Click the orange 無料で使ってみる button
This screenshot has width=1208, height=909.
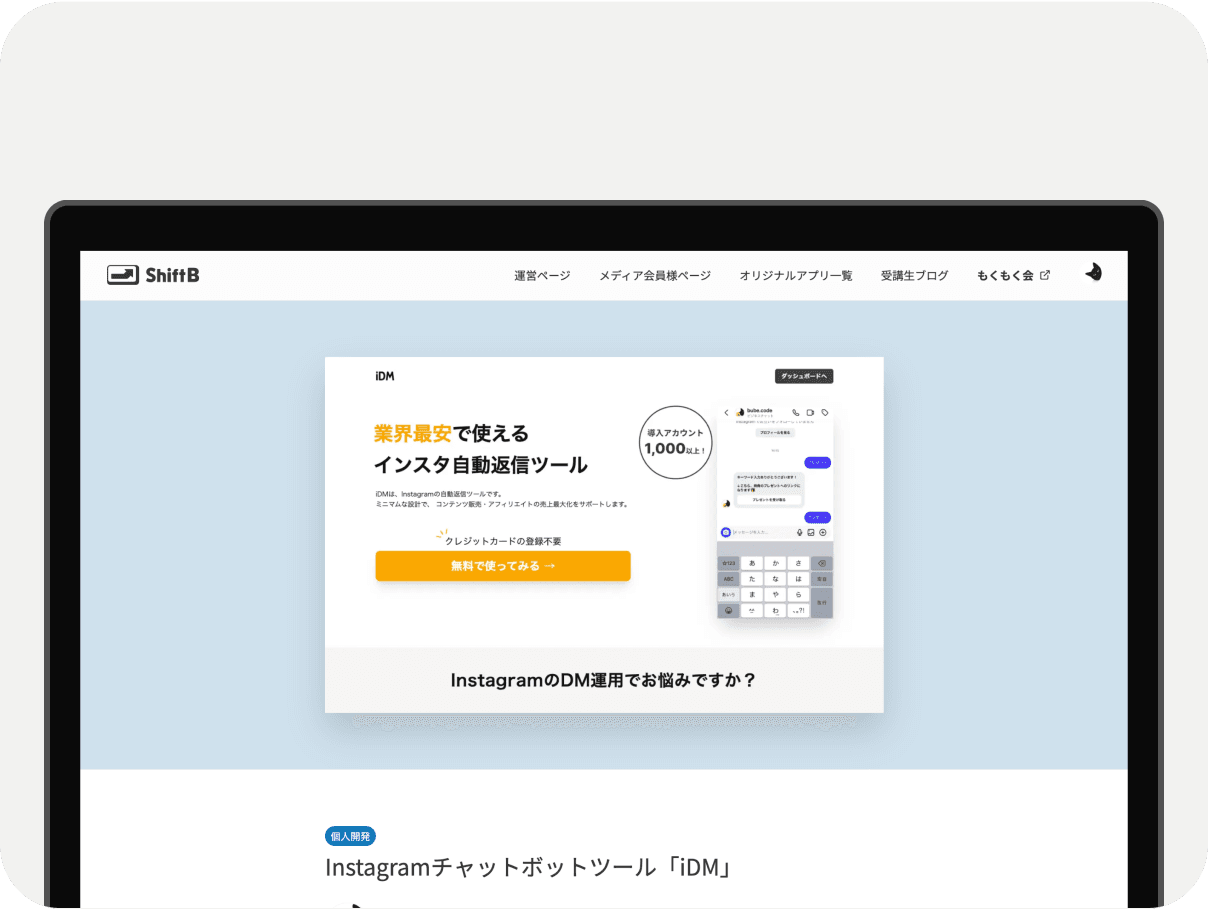click(502, 566)
